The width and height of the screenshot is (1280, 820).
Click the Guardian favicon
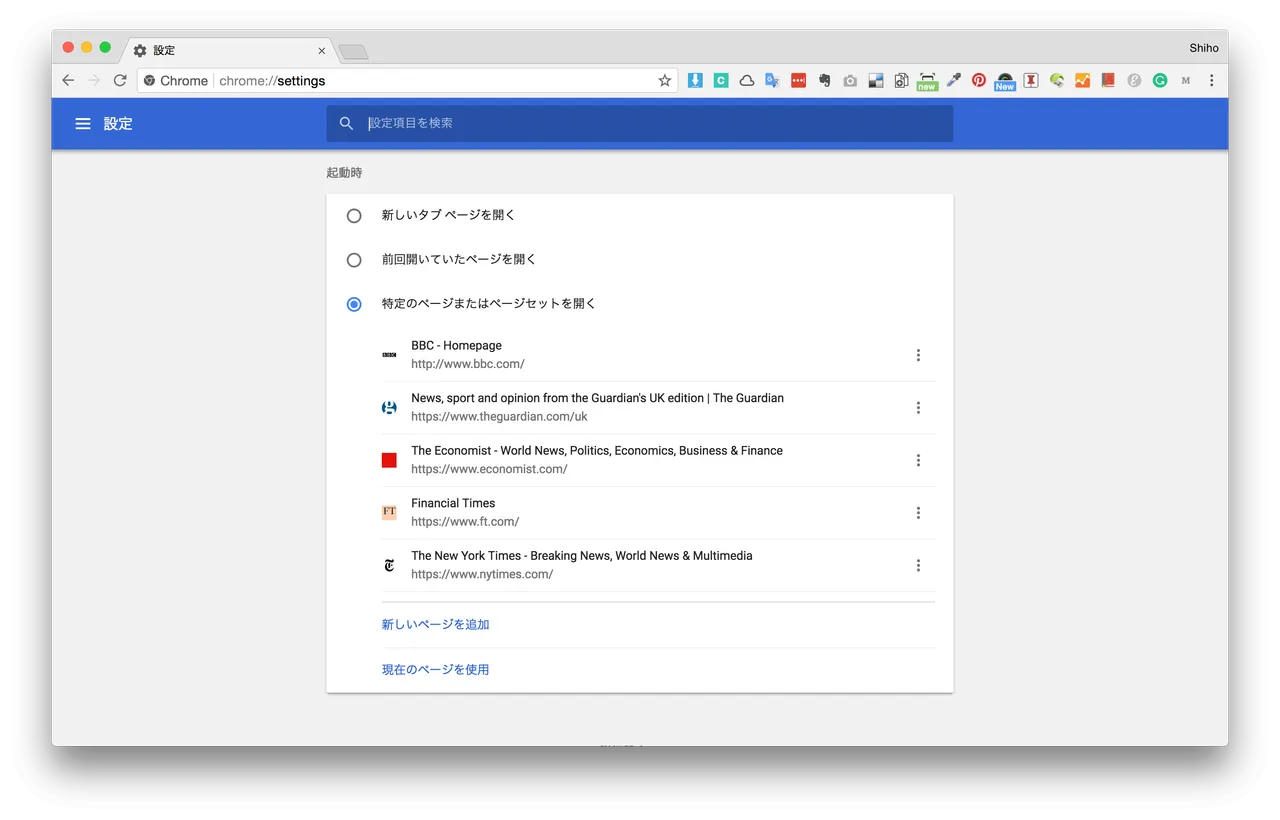389,408
